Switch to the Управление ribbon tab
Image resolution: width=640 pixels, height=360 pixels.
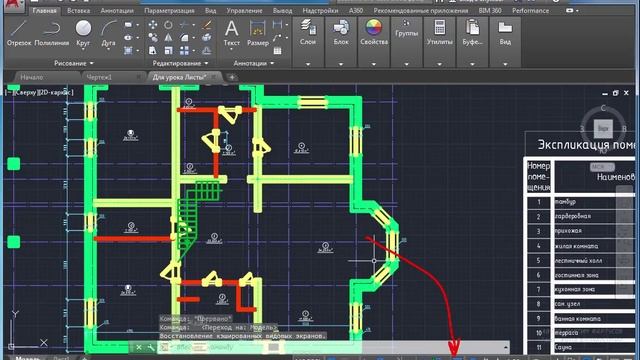244,11
